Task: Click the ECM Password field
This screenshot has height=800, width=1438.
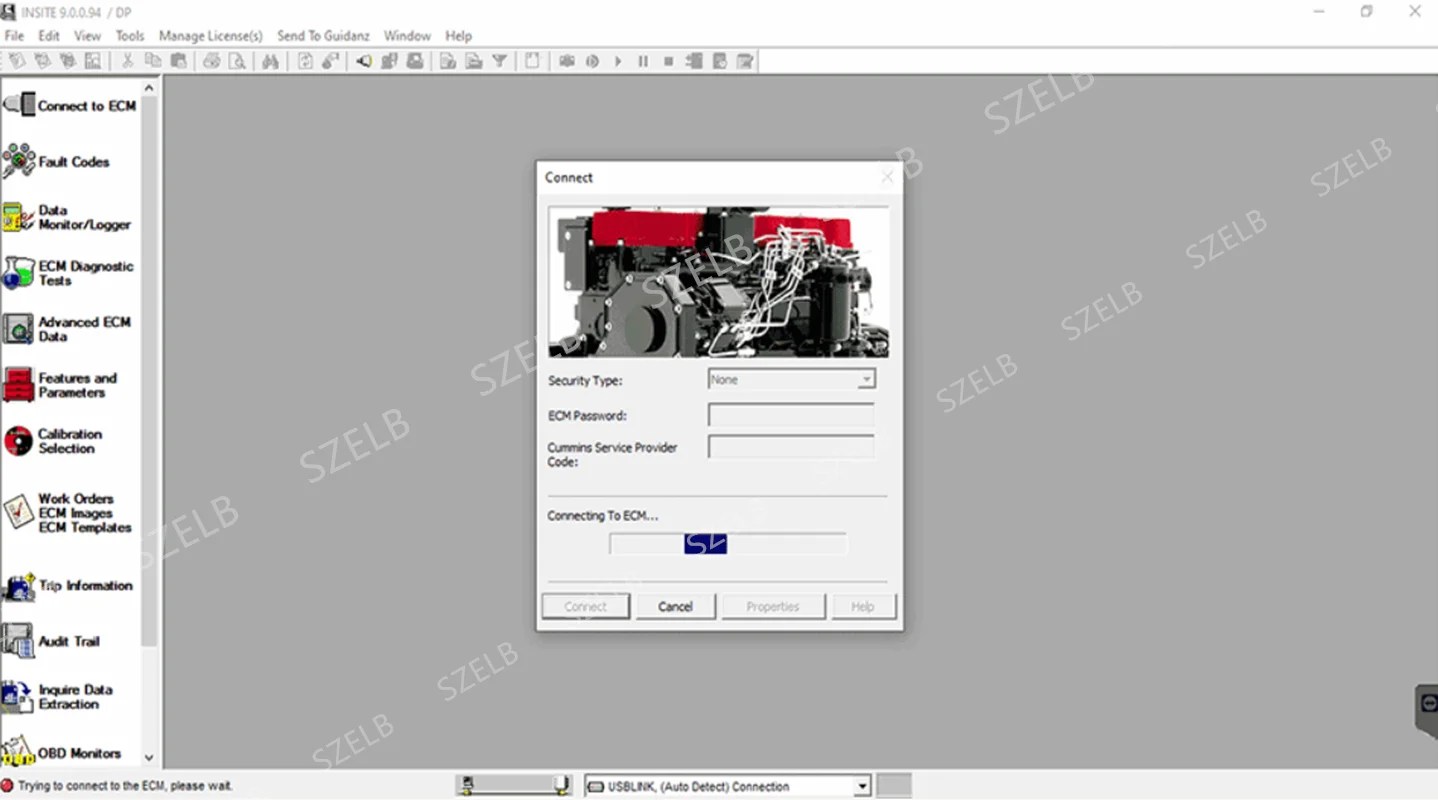Action: pyautogui.click(x=791, y=415)
